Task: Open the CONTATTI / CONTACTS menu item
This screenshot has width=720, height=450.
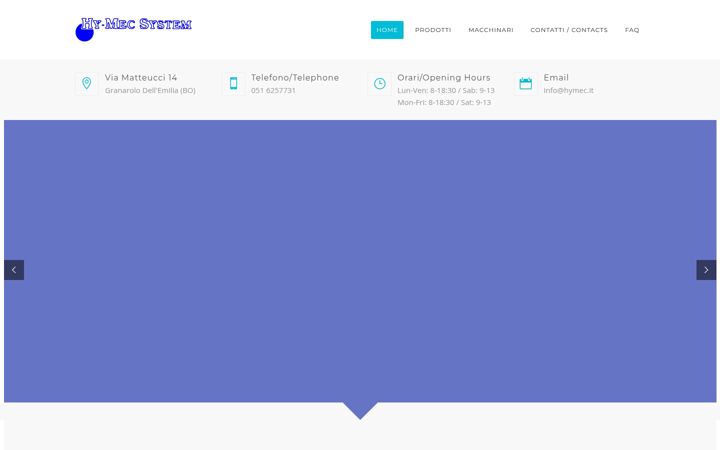Action: click(x=569, y=30)
